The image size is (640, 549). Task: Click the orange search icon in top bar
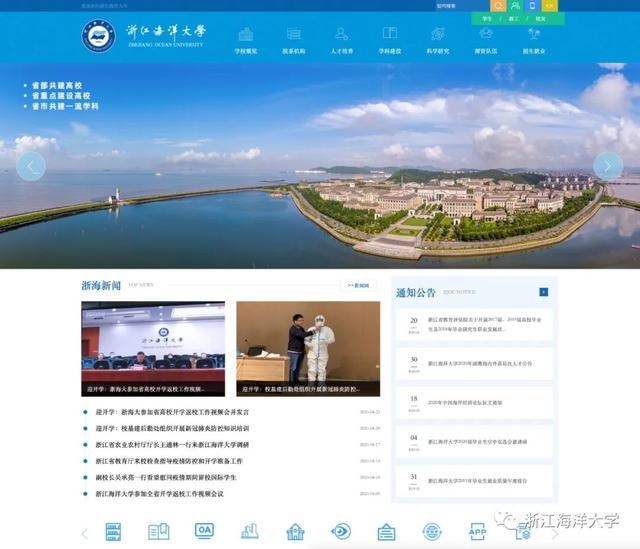(x=498, y=6)
